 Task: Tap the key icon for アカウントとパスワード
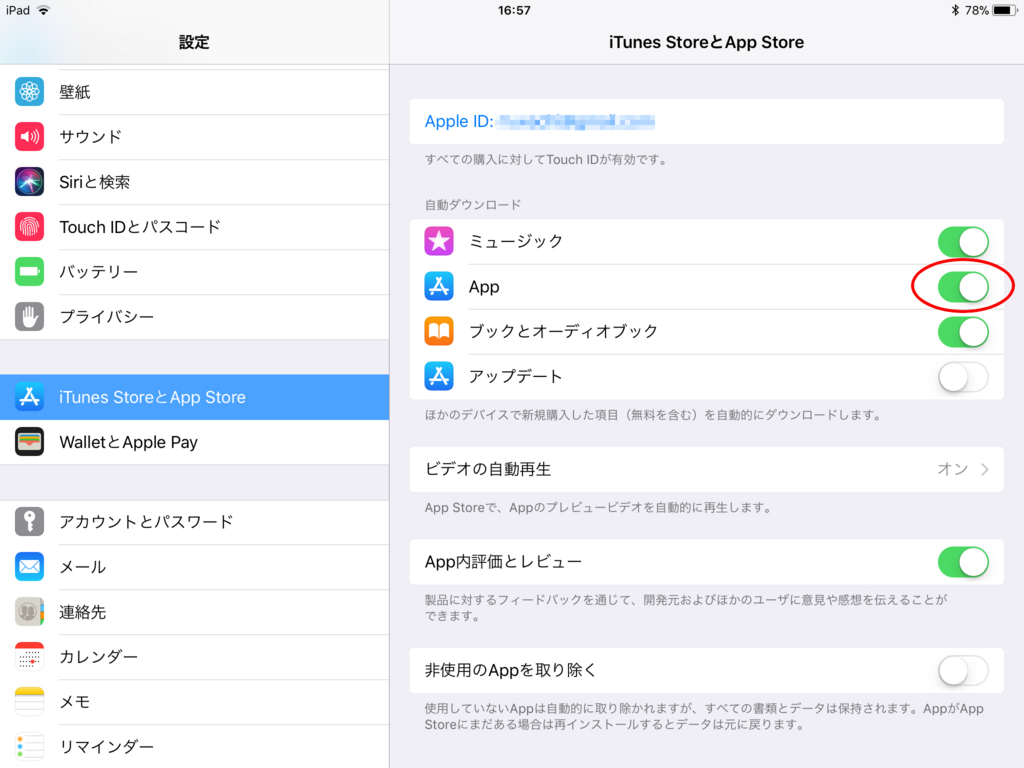click(29, 522)
